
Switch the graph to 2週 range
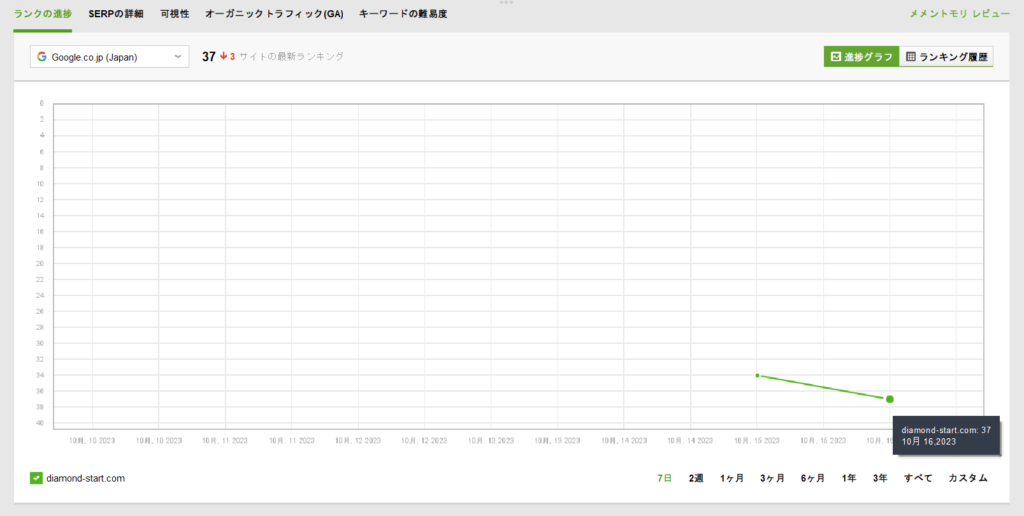point(696,478)
